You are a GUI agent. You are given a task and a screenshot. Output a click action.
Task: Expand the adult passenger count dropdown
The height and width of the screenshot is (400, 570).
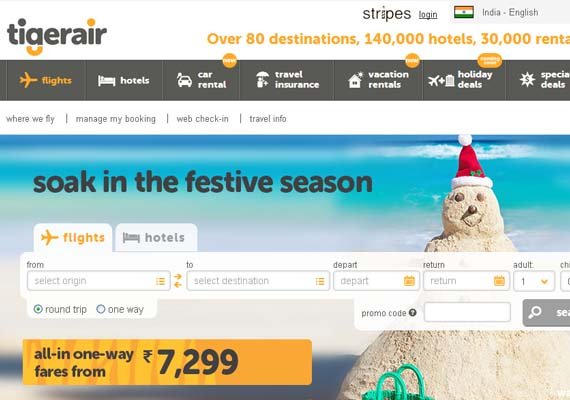pyautogui.click(x=534, y=281)
